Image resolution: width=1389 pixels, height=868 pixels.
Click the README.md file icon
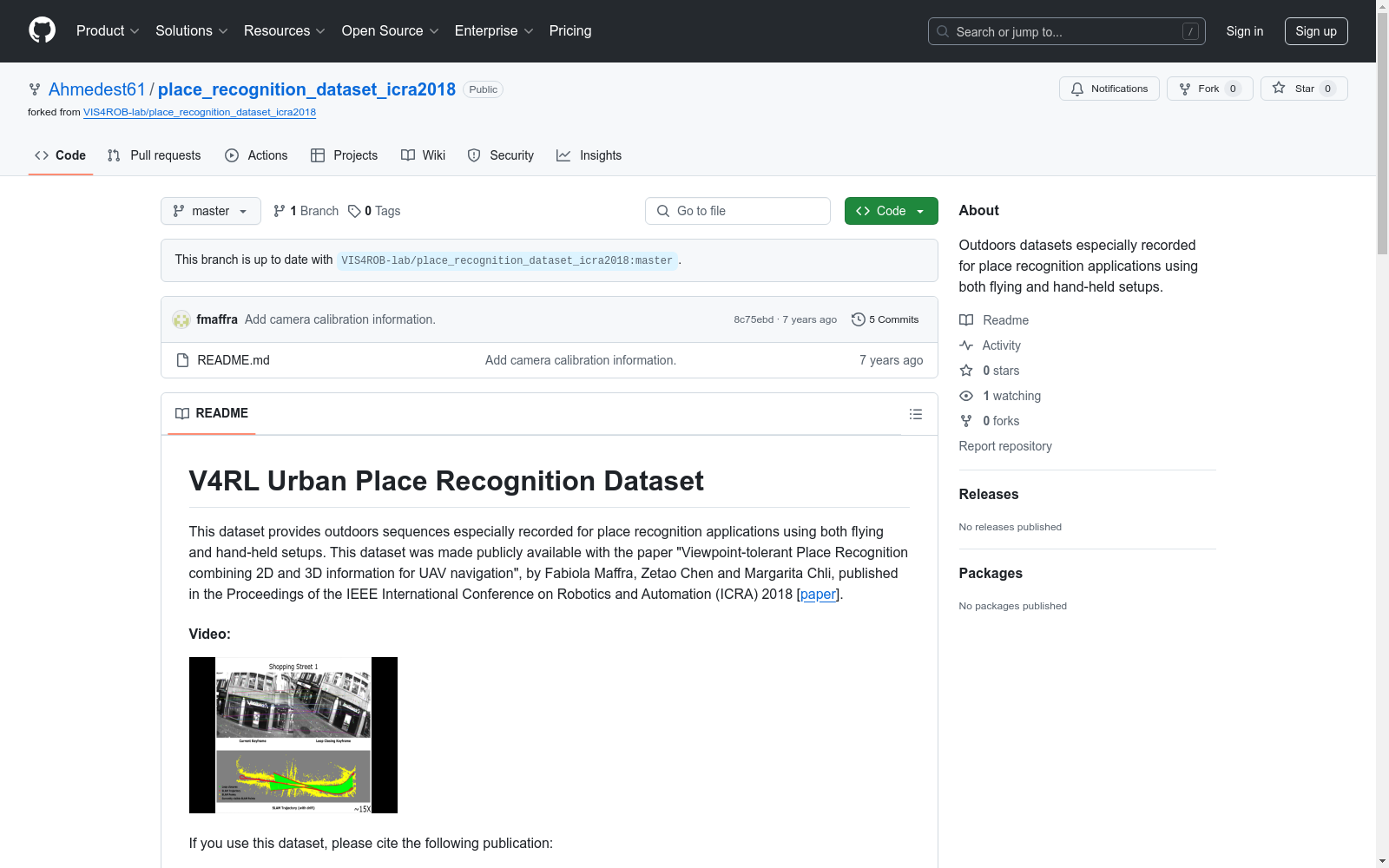point(182,360)
